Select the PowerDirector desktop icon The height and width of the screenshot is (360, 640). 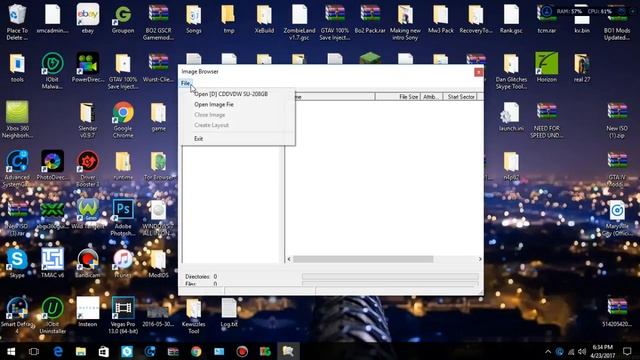tap(88, 67)
